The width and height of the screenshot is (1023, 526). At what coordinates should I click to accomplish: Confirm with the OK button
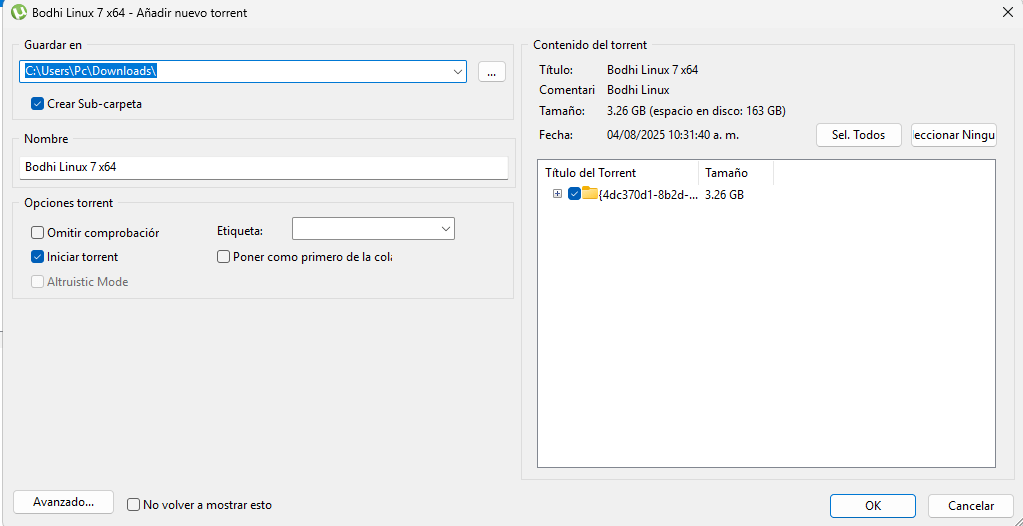[872, 506]
